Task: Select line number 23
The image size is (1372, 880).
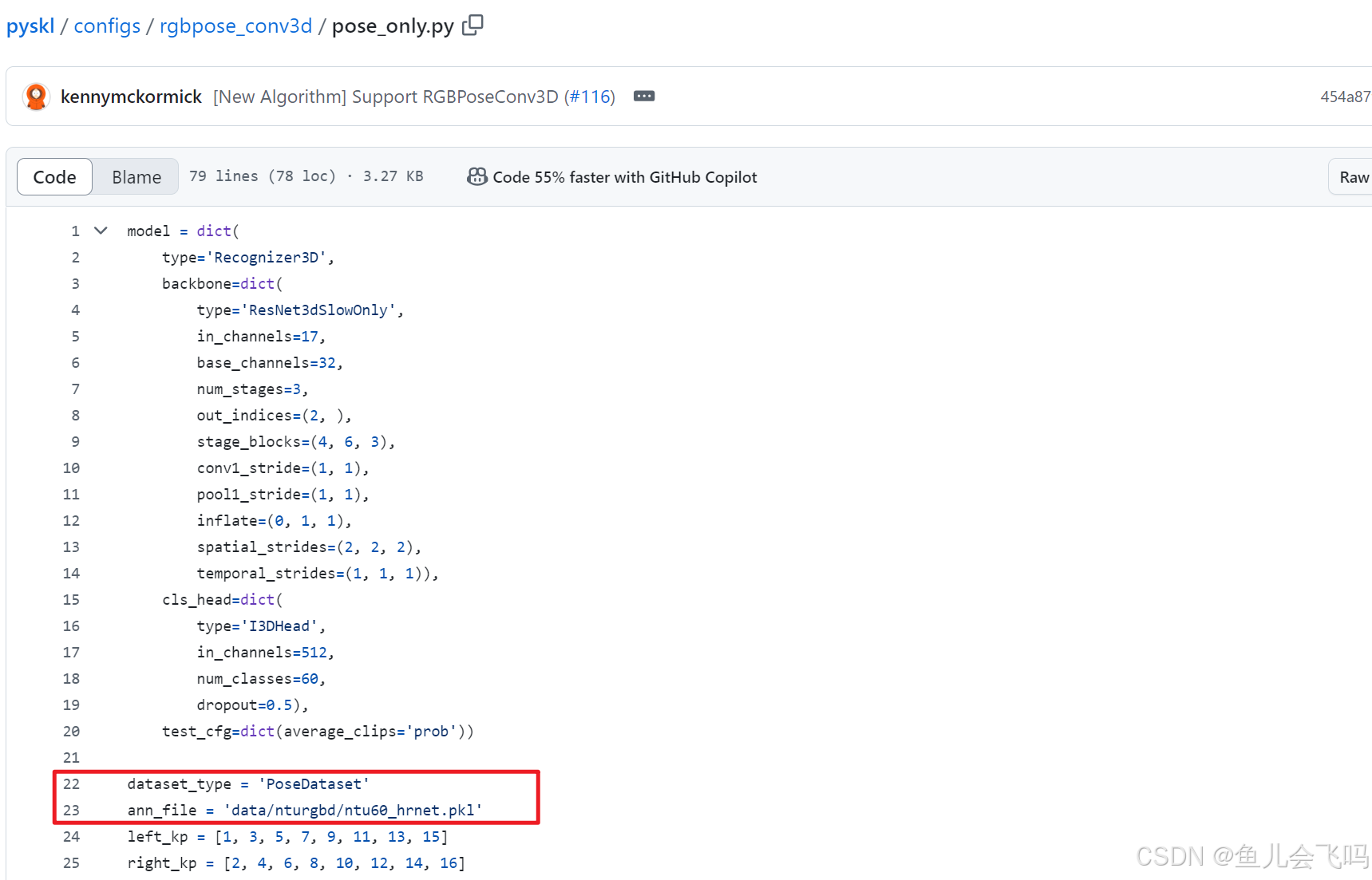Action: pos(71,810)
